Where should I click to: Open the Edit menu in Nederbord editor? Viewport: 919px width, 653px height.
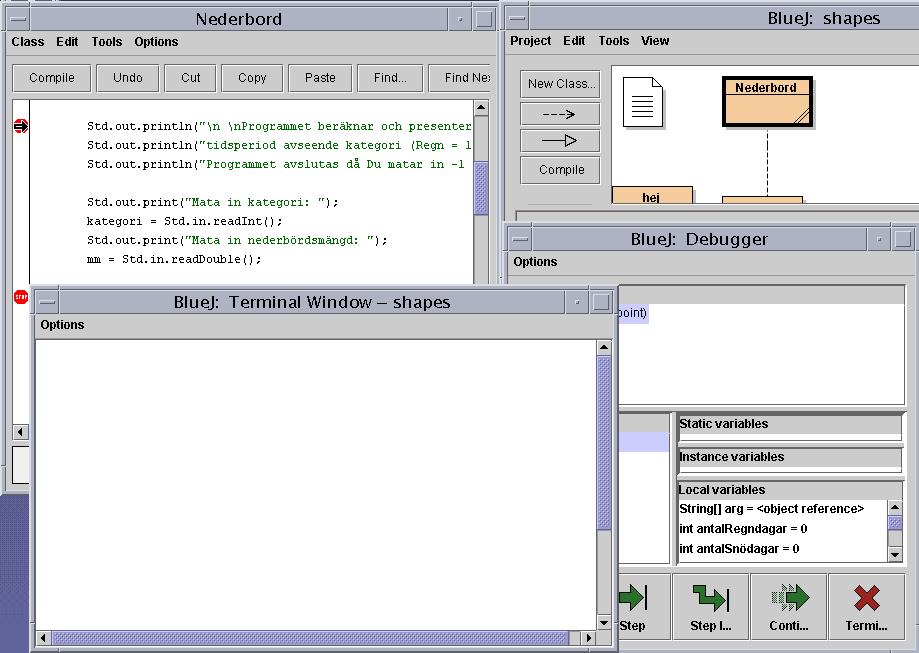(67, 42)
